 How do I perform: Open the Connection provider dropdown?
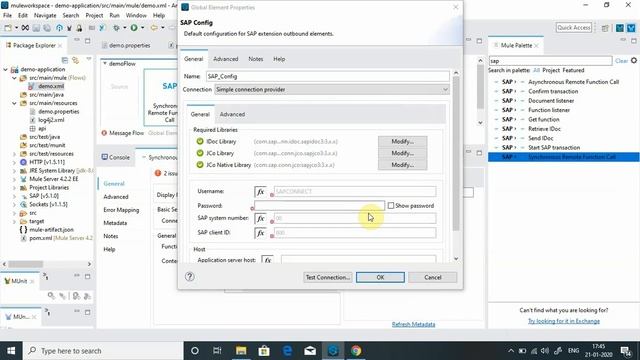(x=331, y=89)
